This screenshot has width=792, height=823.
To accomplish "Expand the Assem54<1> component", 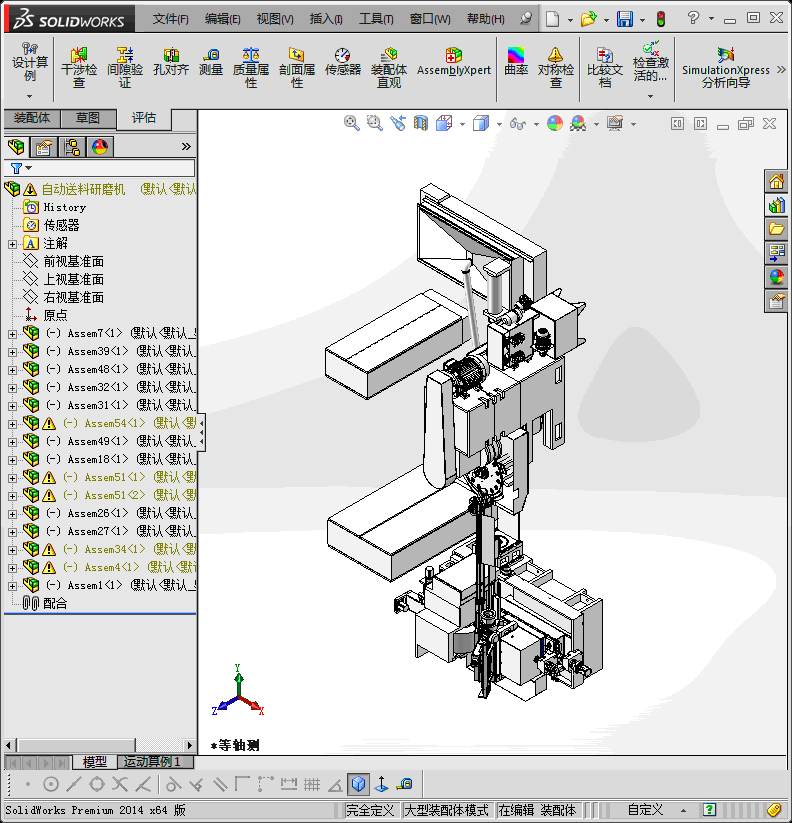I will click(12, 424).
